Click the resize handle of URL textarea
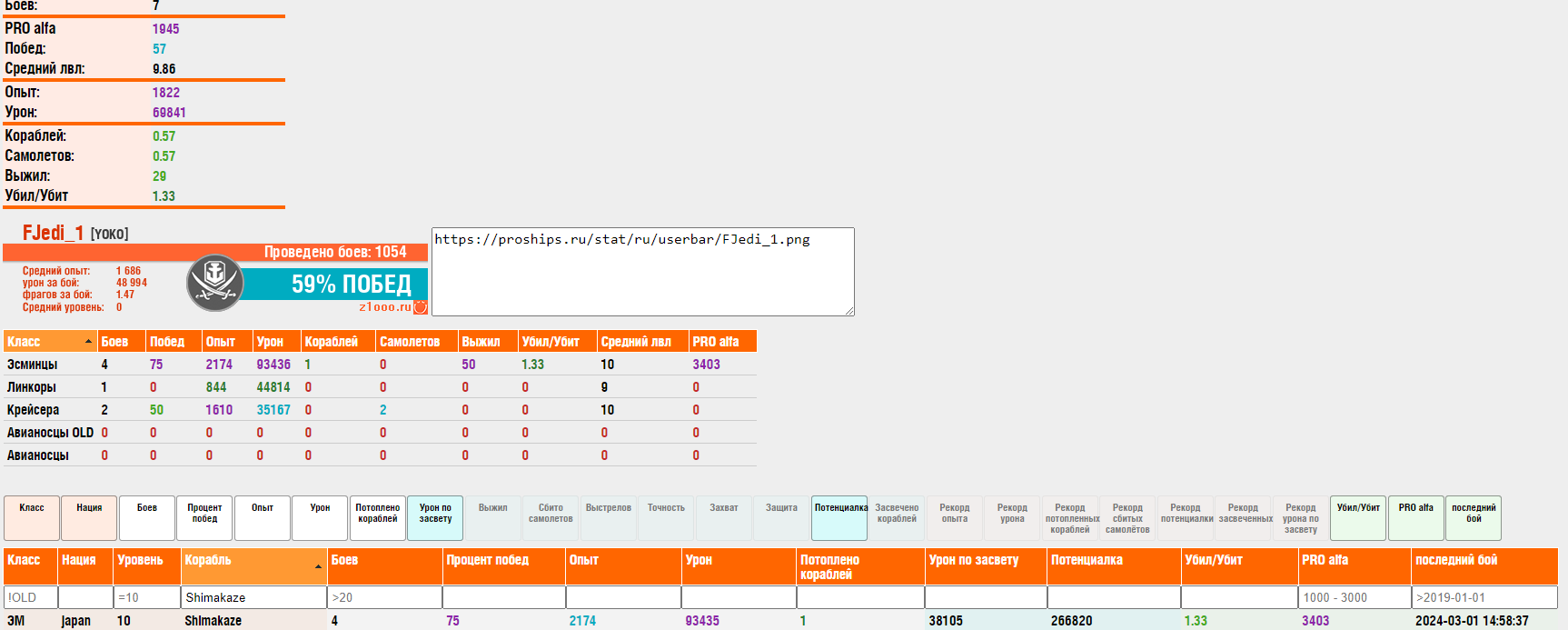The height and width of the screenshot is (630, 1568). 849,311
